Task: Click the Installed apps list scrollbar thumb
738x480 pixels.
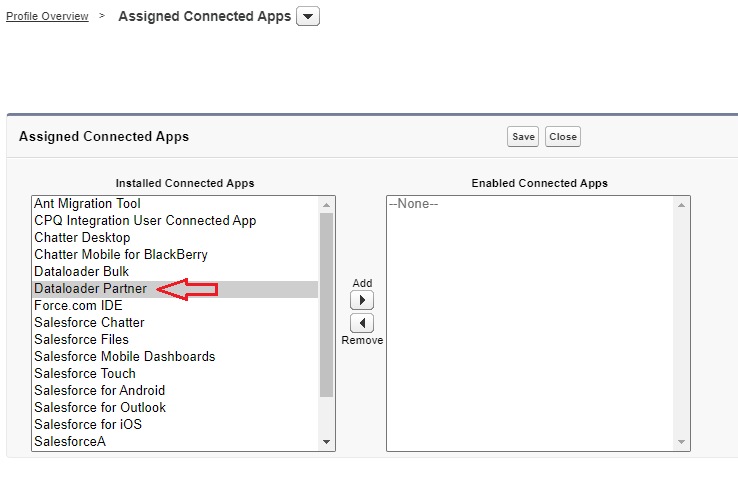Action: point(326,305)
